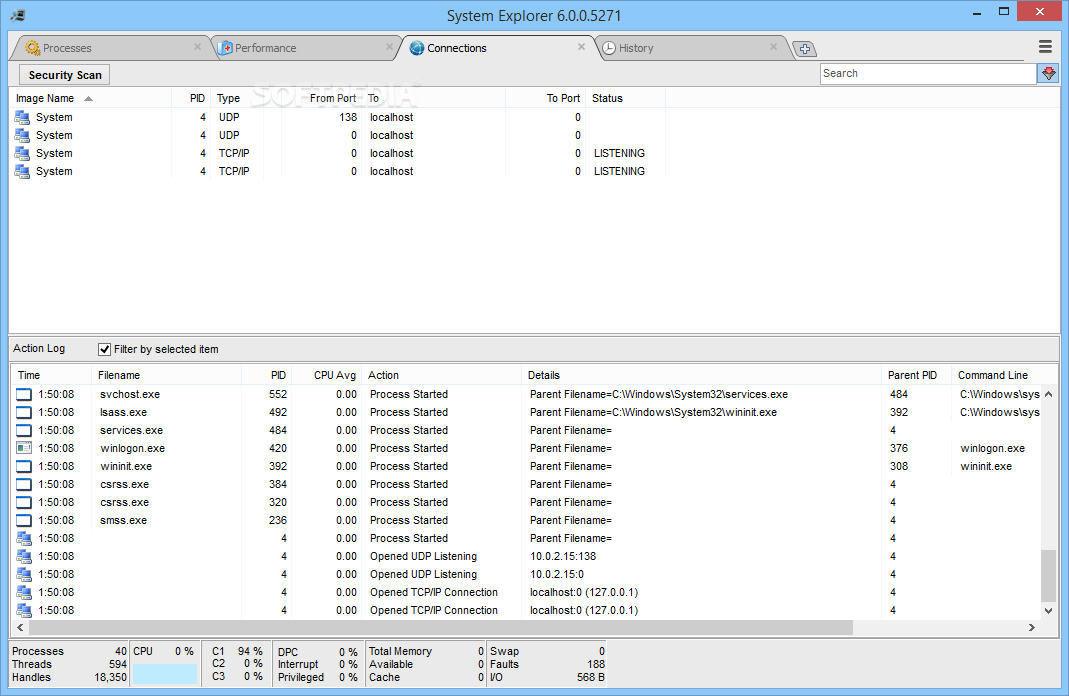Viewport: 1069px width, 696px height.
Task: Click the I/O 568 B status entry
Action: (x=547, y=678)
